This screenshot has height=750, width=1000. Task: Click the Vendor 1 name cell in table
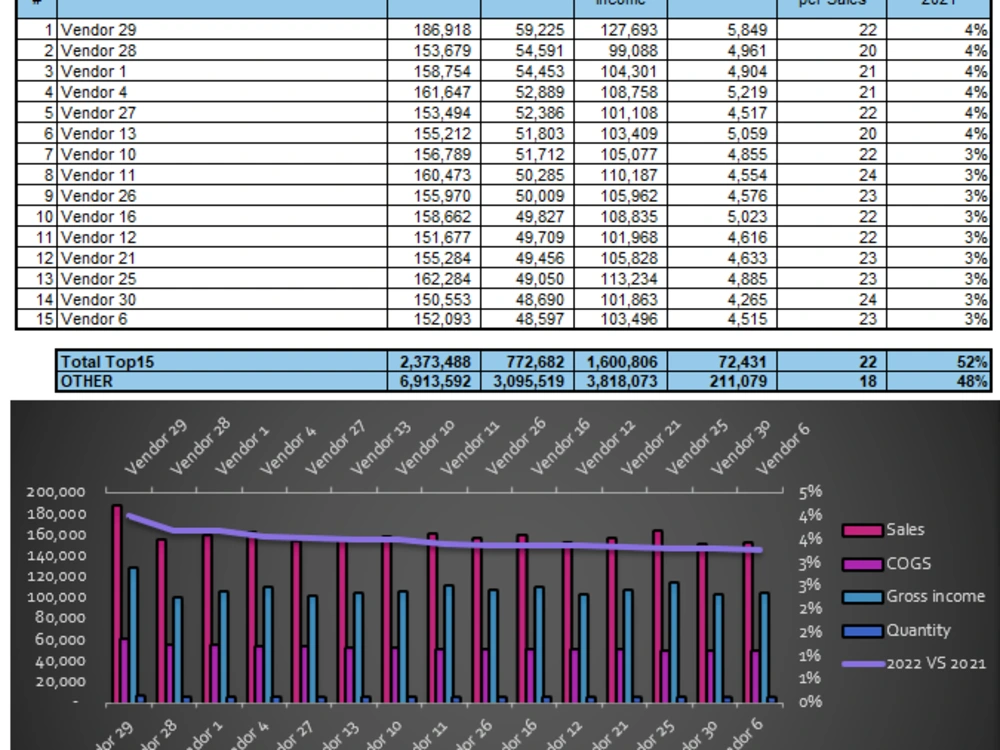point(222,71)
